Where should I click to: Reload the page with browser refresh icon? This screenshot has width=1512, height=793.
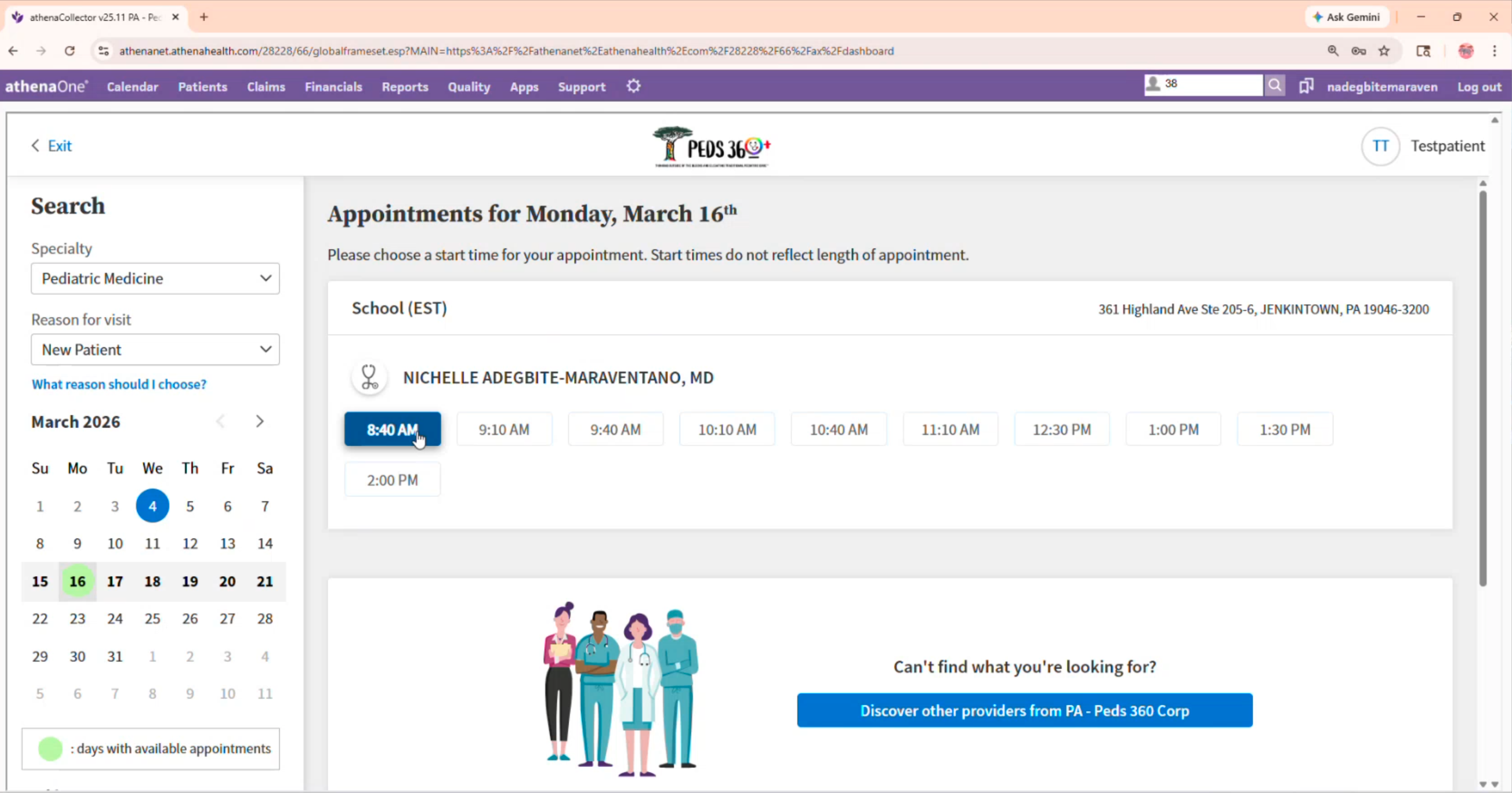point(70,51)
